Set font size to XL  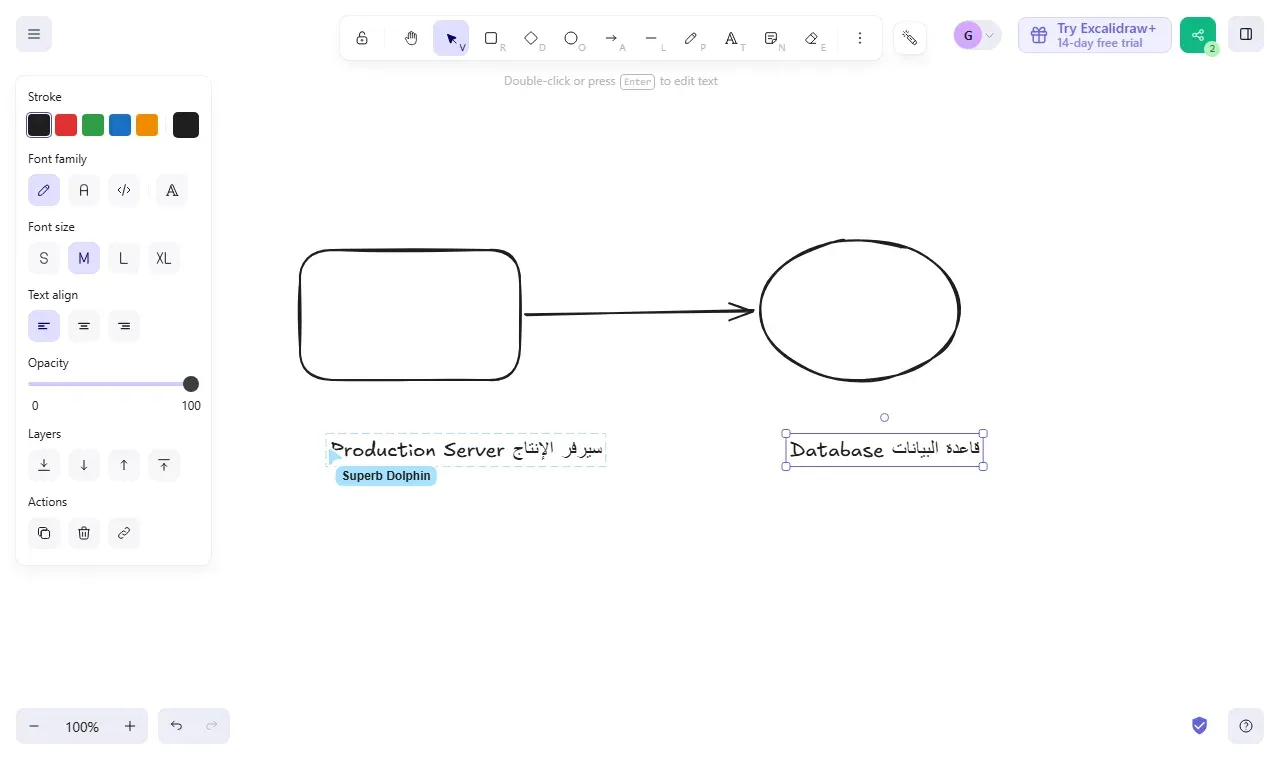click(x=164, y=258)
